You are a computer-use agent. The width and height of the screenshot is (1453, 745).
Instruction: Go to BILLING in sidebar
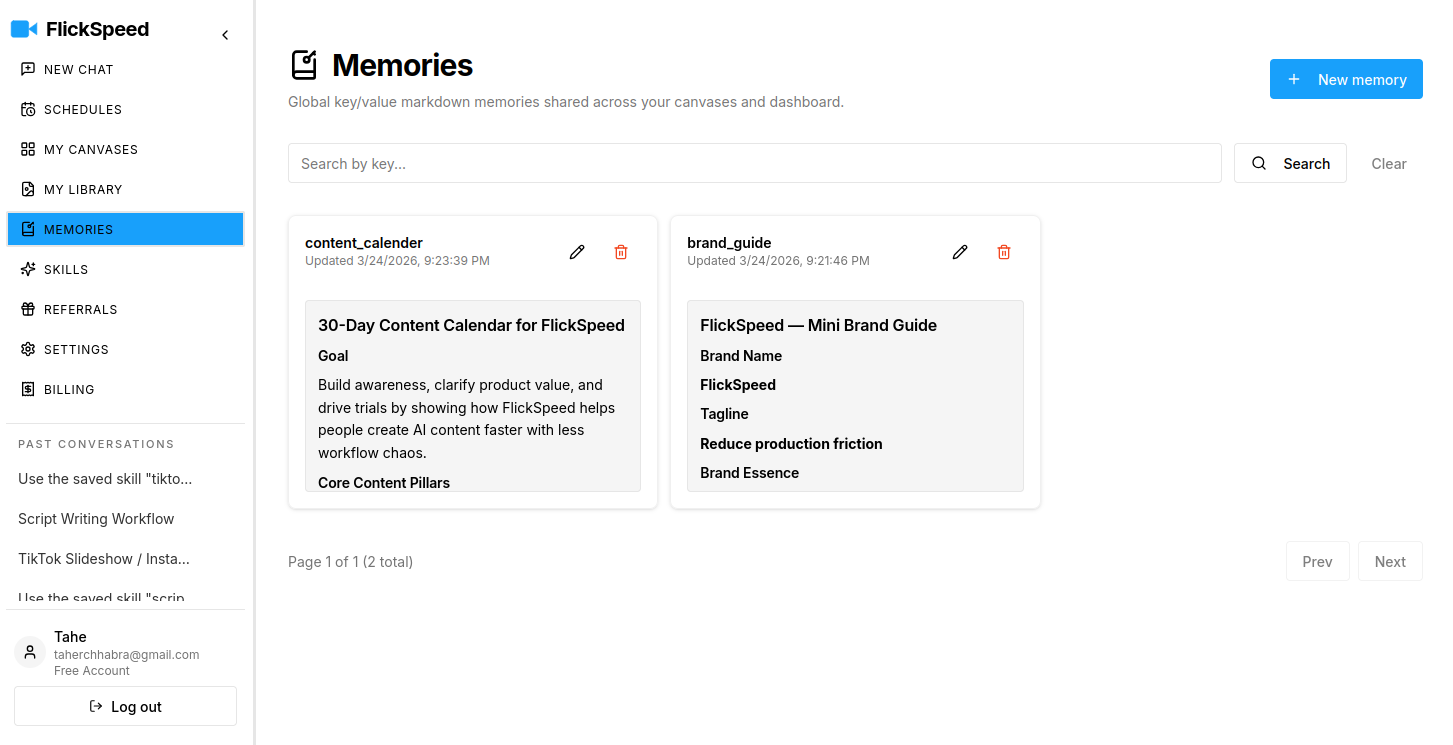125,389
